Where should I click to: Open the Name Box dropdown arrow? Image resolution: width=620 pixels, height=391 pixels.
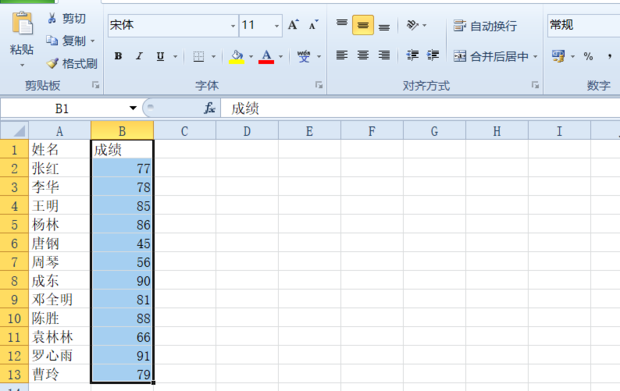tap(133, 108)
